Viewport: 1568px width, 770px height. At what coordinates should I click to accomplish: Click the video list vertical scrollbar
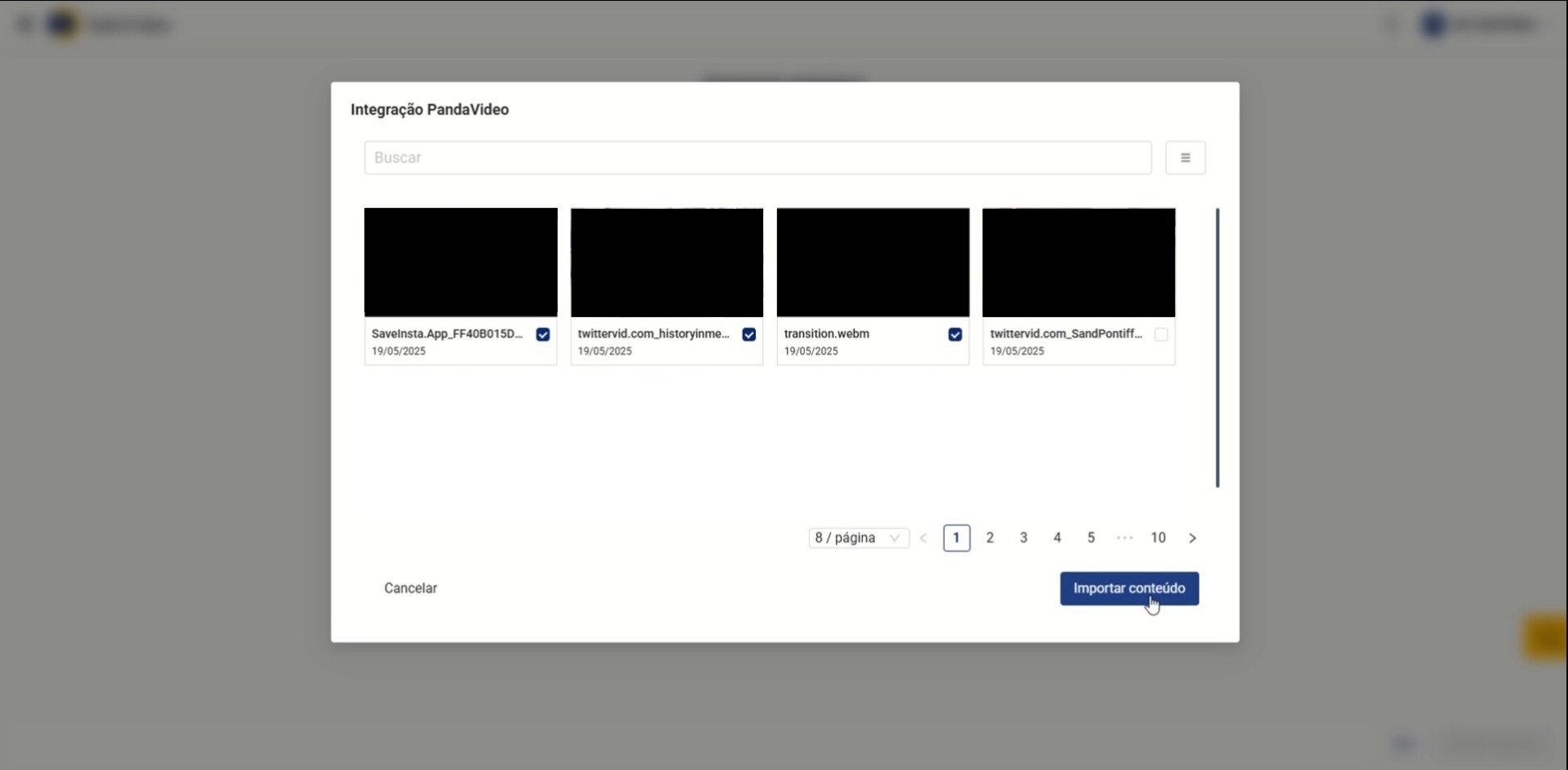point(1218,348)
